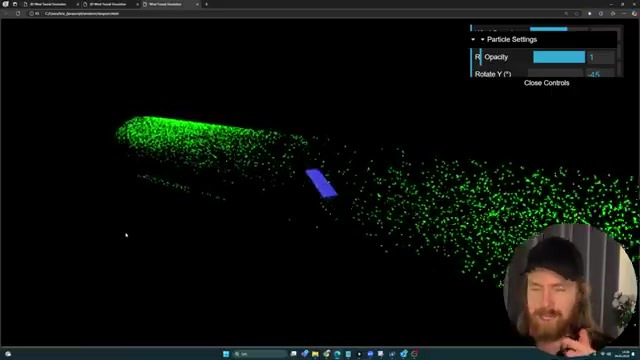This screenshot has width=640, height=360.
Task: Open the red-badged rightmost taskbar app icon
Action: (x=414, y=354)
